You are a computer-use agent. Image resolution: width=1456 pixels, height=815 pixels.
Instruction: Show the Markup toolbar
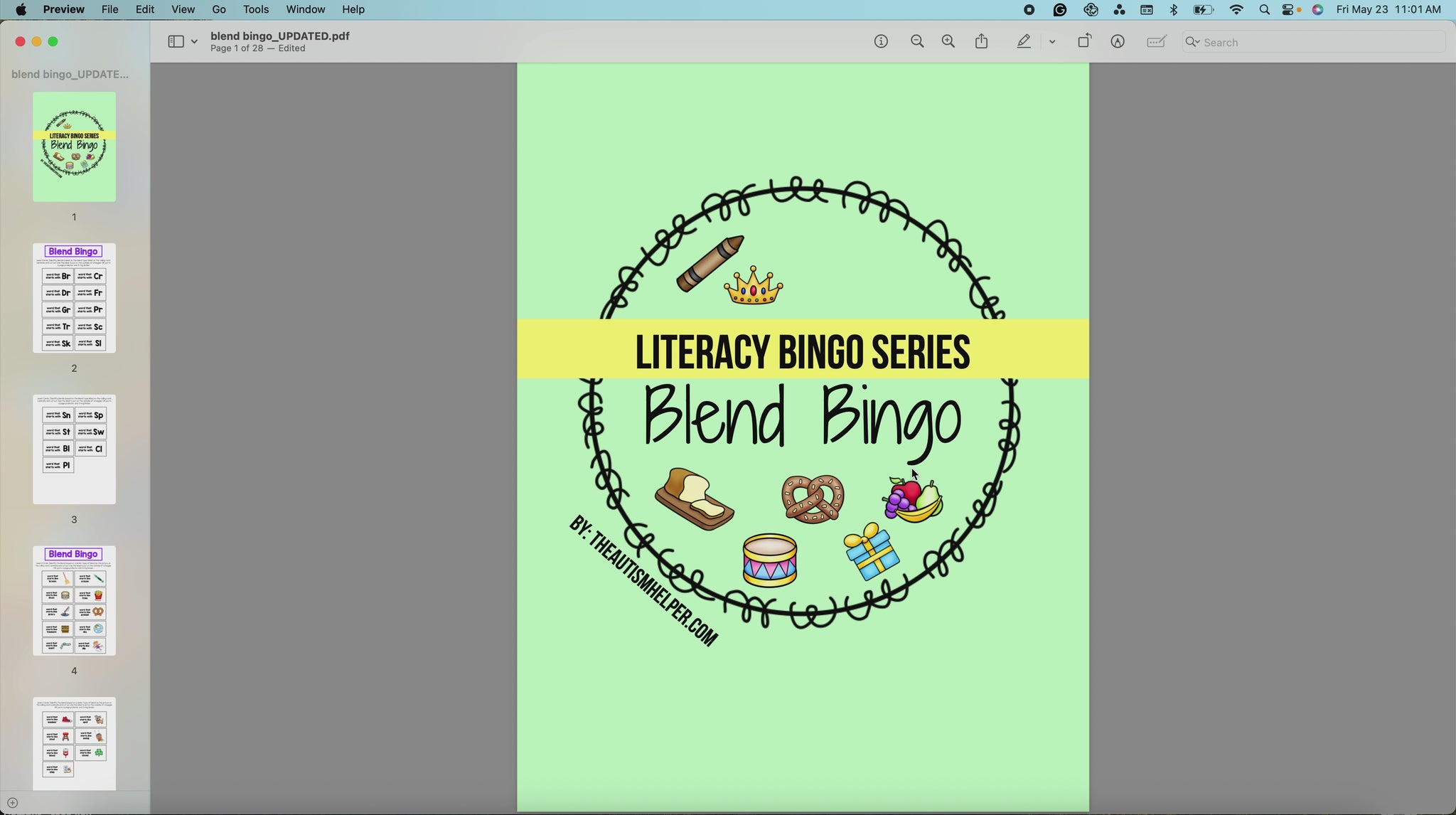coord(1118,42)
